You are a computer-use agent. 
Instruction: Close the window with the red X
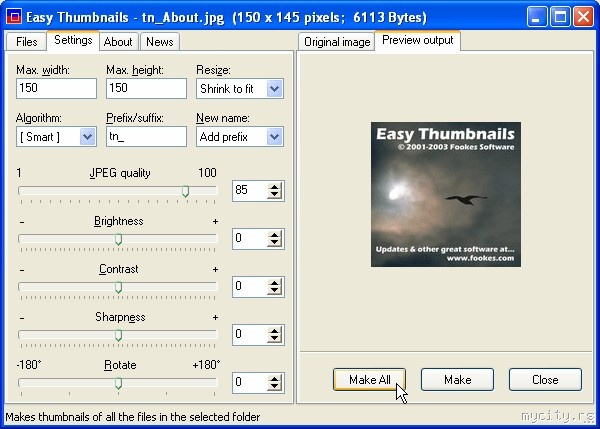point(584,17)
